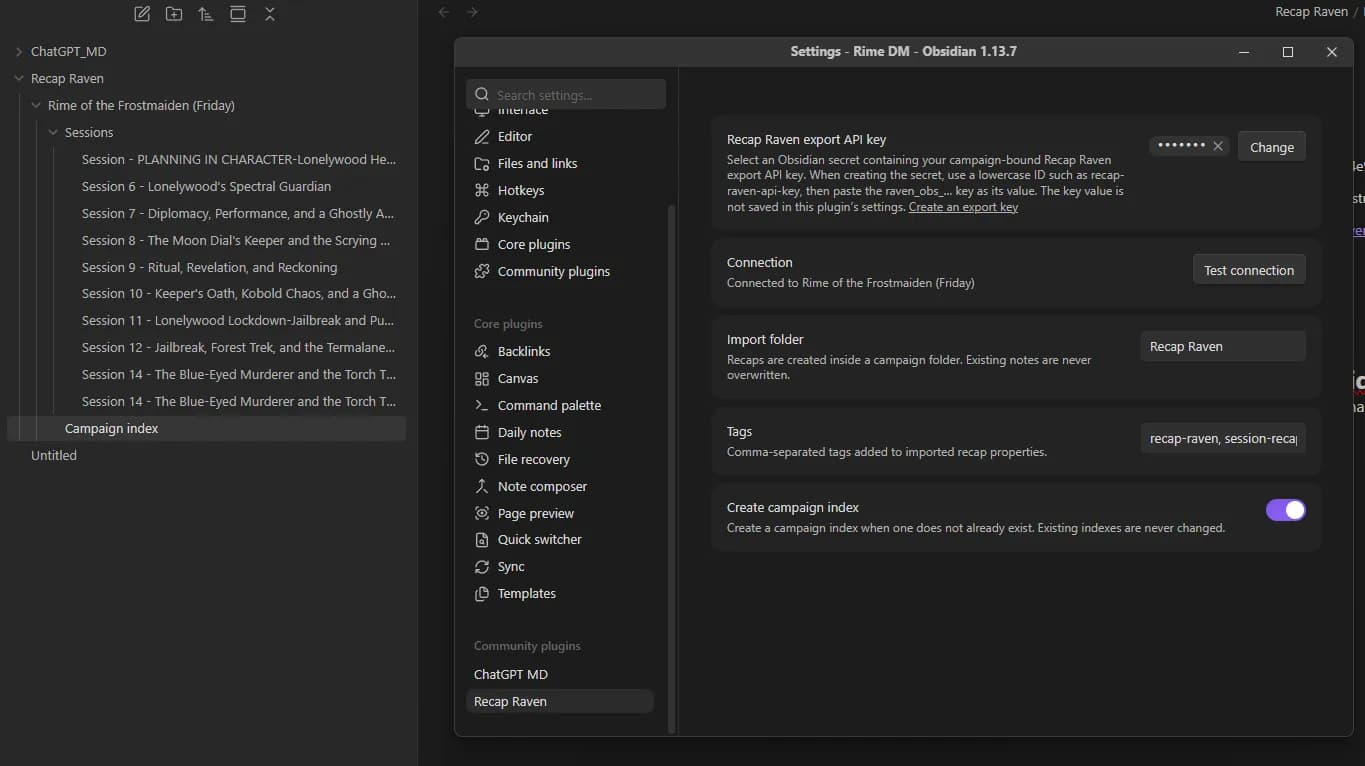Click the Core plugins icon
Viewport: 1365px width, 766px height.
482,245
